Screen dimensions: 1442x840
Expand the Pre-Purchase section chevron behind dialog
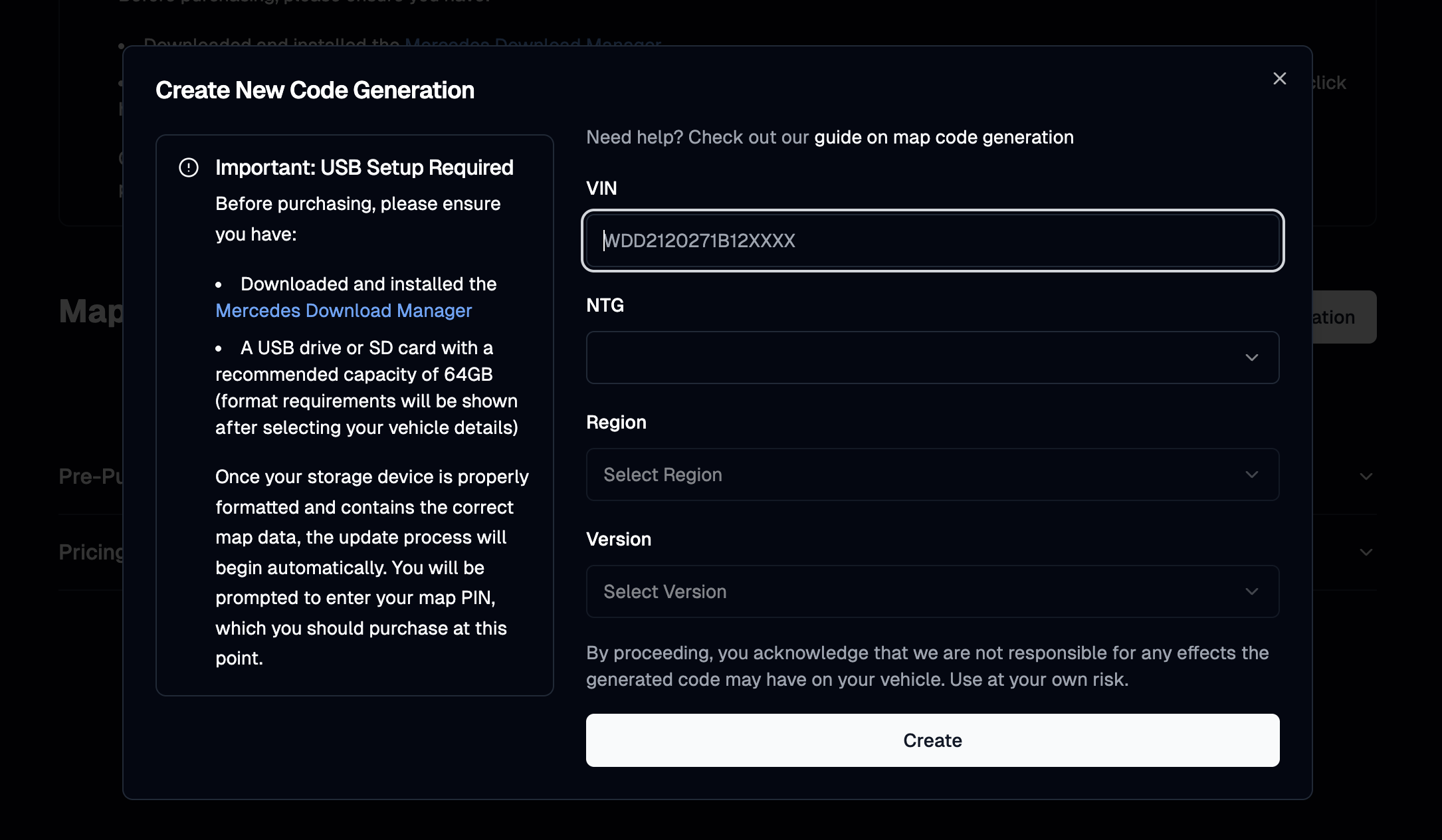(1366, 476)
